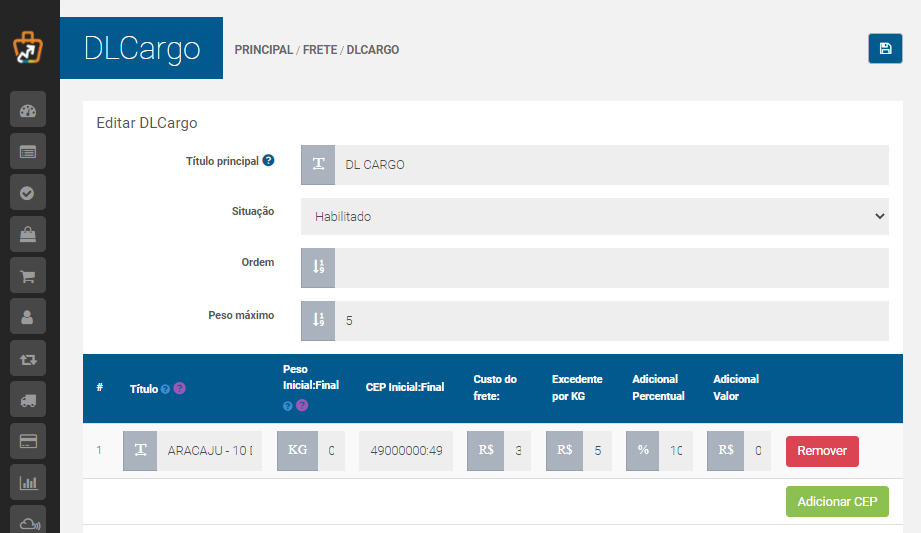921x533 pixels.
Task: Go to PRINCIPAL breadcrumb link
Action: coord(264,50)
